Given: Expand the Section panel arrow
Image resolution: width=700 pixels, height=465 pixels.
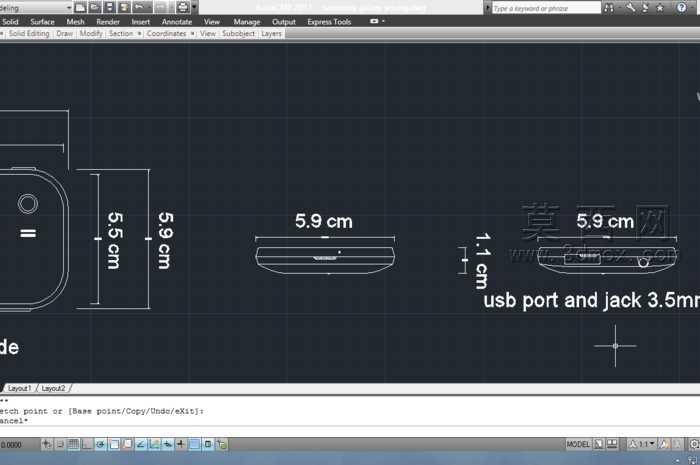Looking at the screenshot, I should (x=139, y=33).
